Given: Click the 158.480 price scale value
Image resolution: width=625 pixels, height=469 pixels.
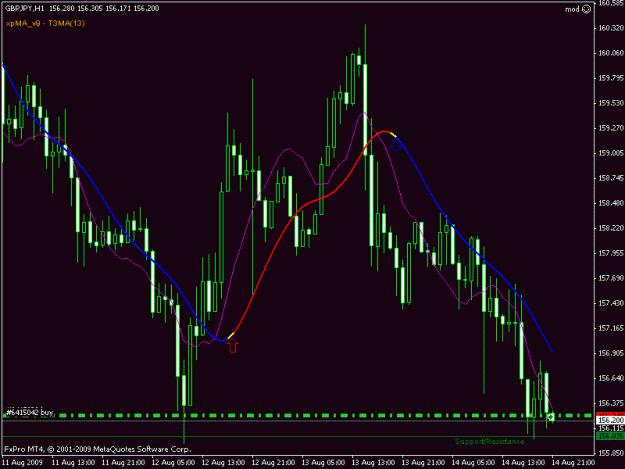Looking at the screenshot, I should pyautogui.click(x=611, y=203).
